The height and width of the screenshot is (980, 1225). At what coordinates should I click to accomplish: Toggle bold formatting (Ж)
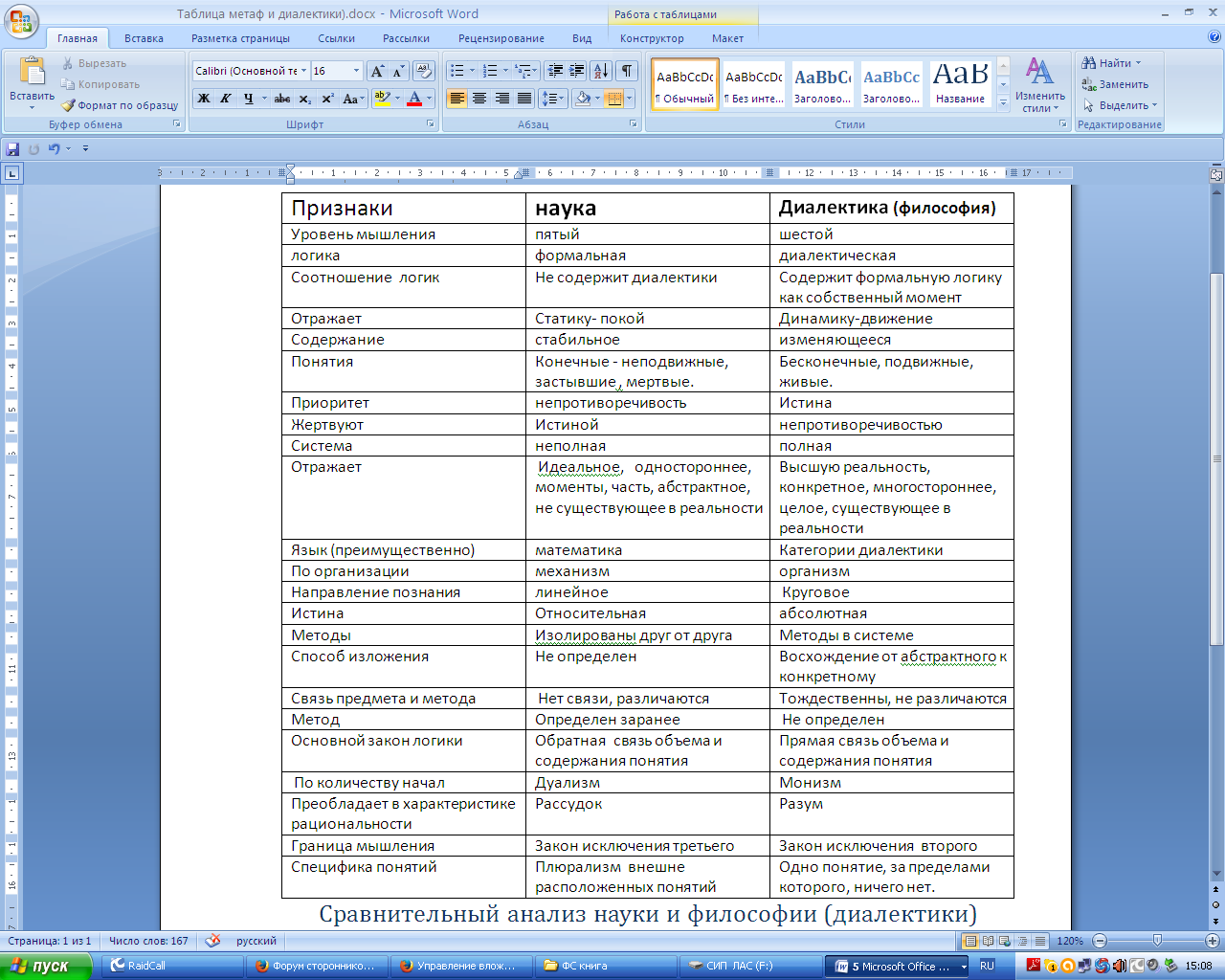[204, 99]
